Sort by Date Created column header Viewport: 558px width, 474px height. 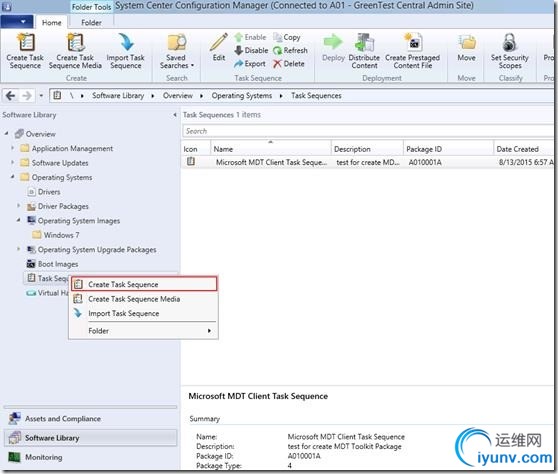523,149
